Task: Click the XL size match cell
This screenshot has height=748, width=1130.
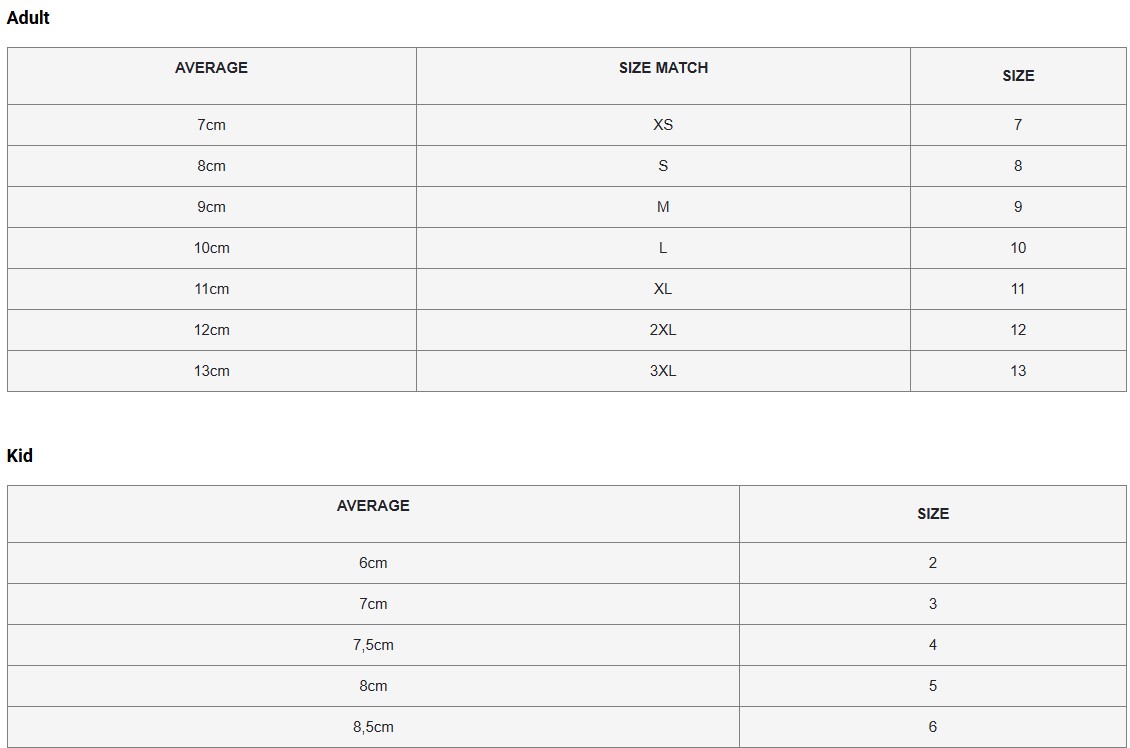Action: point(663,289)
